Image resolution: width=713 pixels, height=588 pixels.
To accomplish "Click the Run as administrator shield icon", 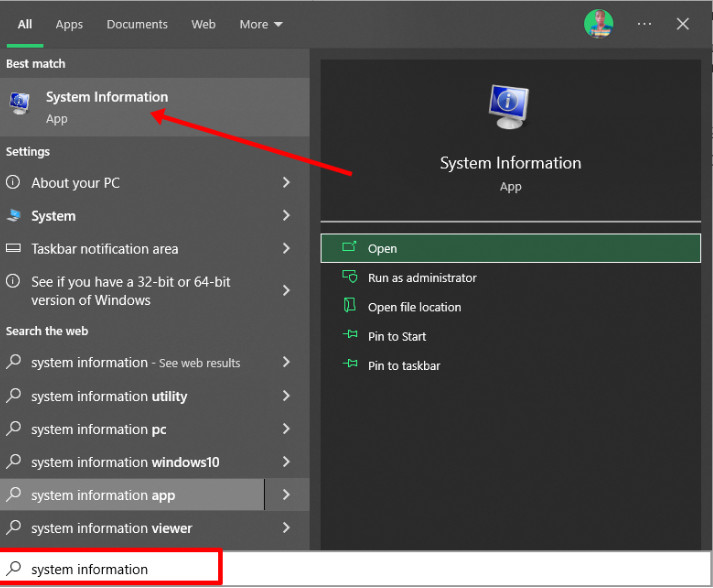I will click(x=350, y=276).
